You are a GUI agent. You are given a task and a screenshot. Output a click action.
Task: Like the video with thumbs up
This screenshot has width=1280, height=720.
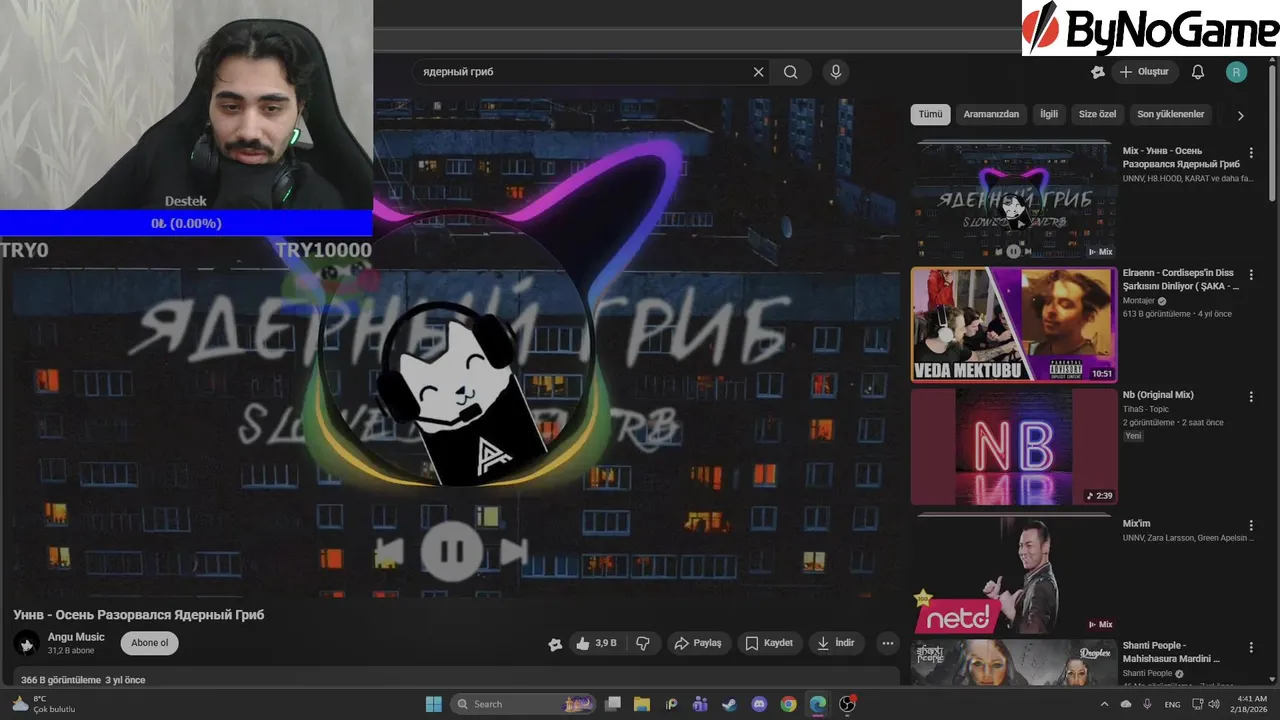(x=596, y=643)
